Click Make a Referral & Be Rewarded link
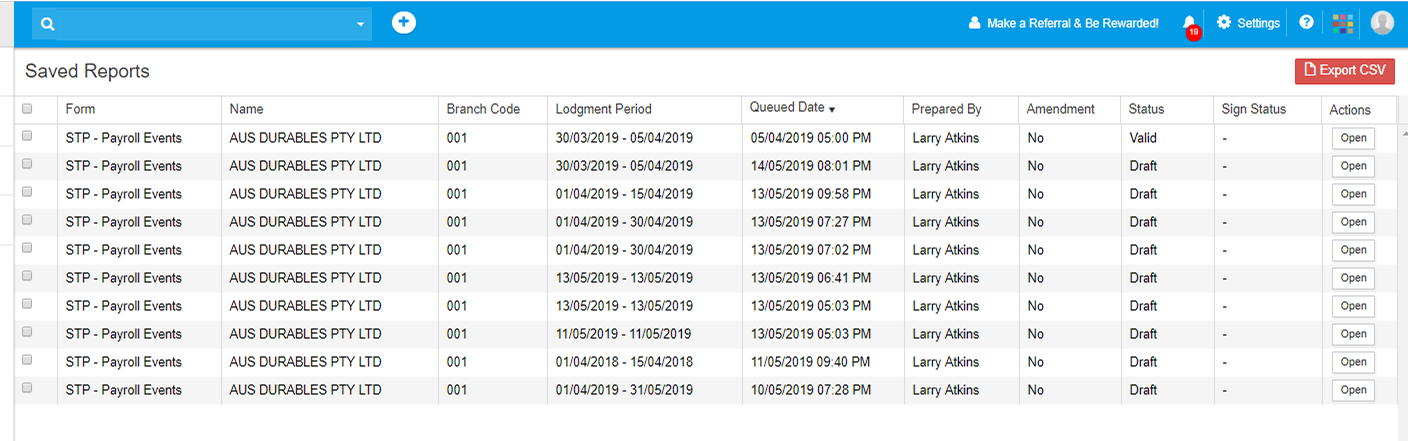This screenshot has width=1408, height=441. [x=1072, y=23]
